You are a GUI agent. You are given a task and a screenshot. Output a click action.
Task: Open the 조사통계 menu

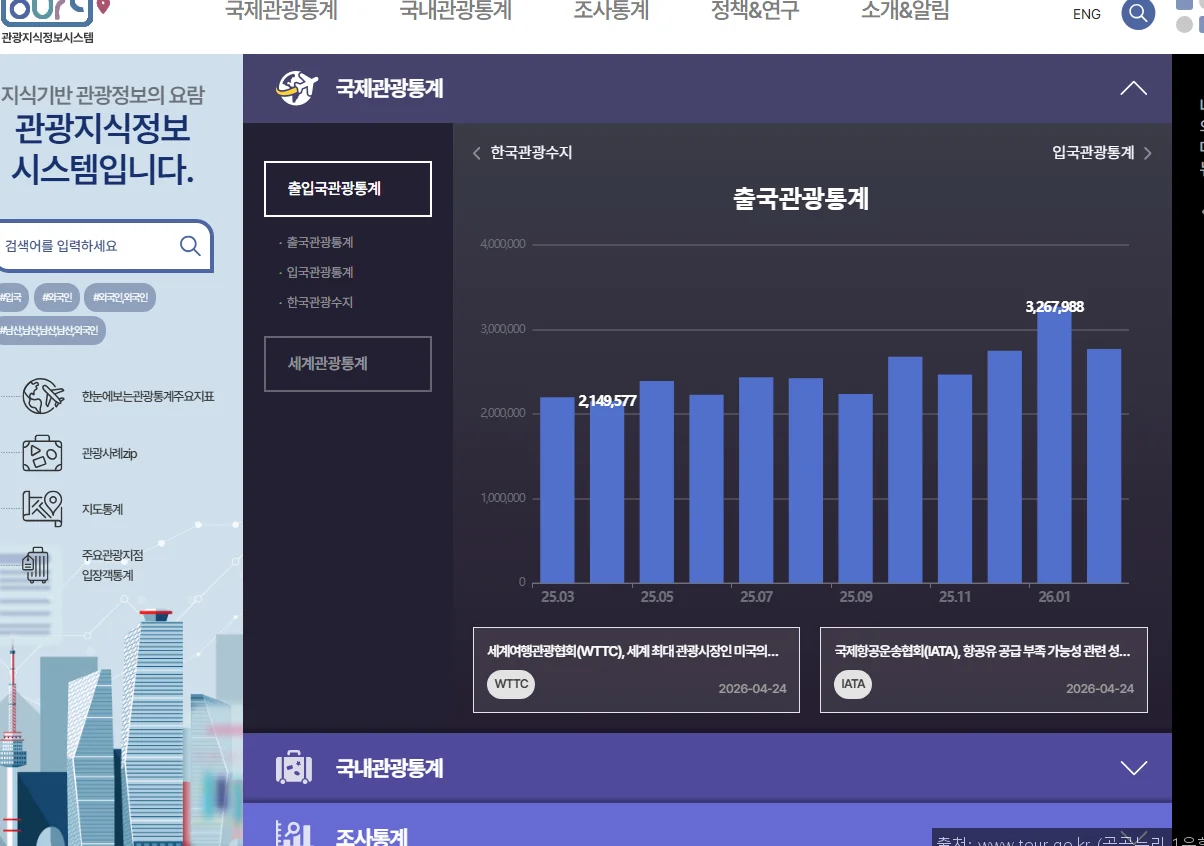(611, 13)
